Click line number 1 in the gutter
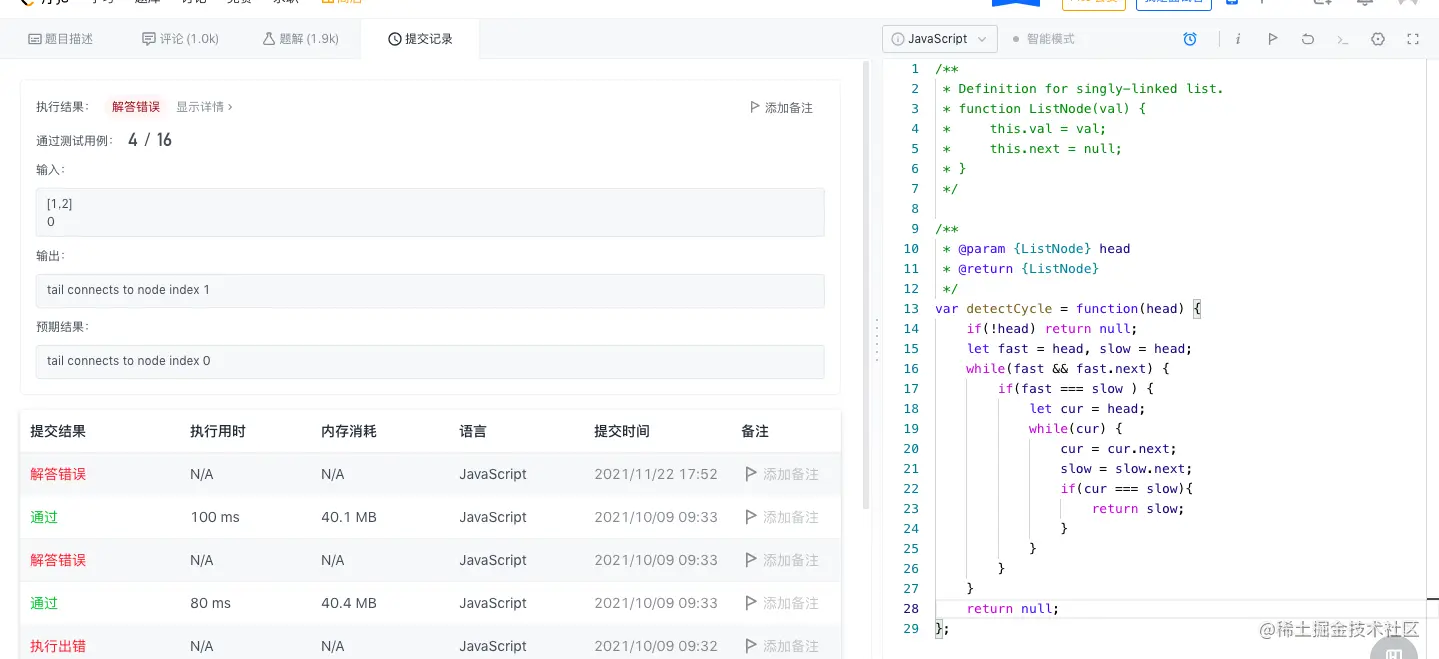The width and height of the screenshot is (1439, 659). [x=914, y=68]
